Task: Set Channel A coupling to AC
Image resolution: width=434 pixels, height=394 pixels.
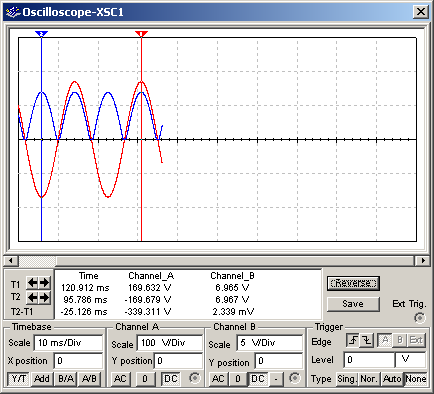Action: point(120,379)
